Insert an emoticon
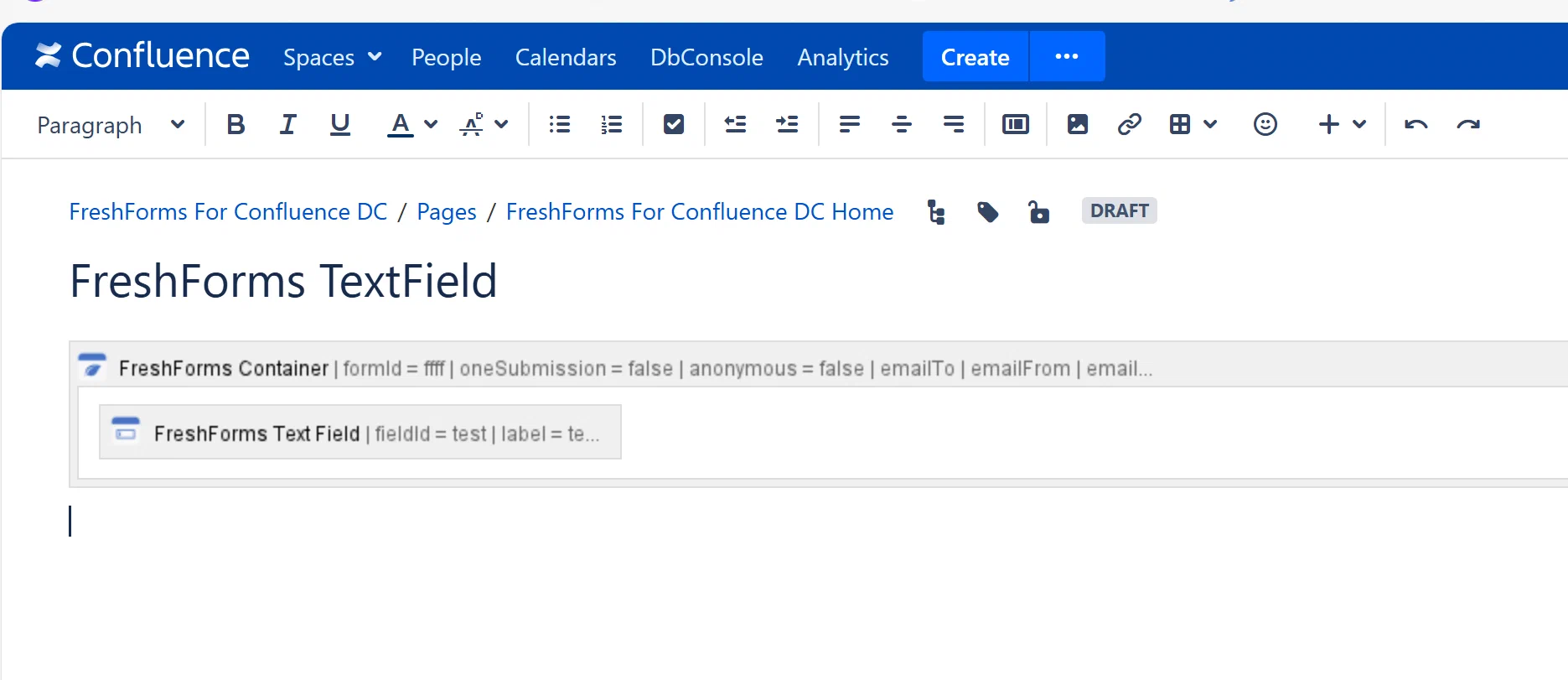The image size is (1568, 680). [1265, 125]
